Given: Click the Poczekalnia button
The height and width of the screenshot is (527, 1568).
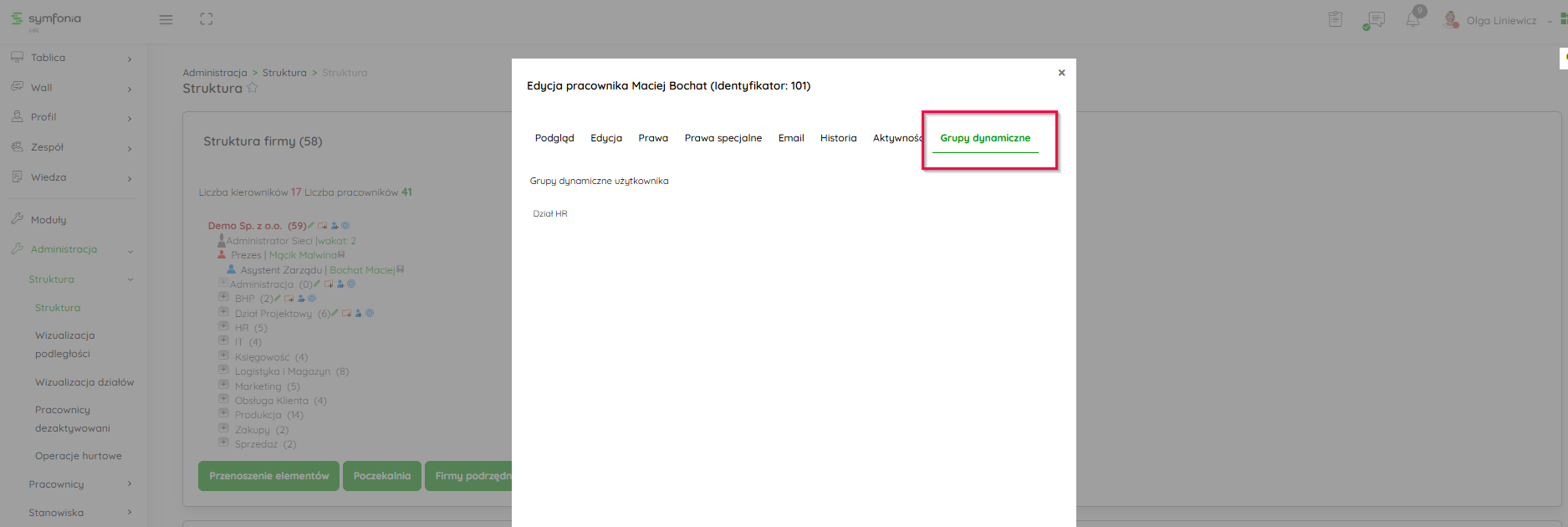Looking at the screenshot, I should point(381,476).
